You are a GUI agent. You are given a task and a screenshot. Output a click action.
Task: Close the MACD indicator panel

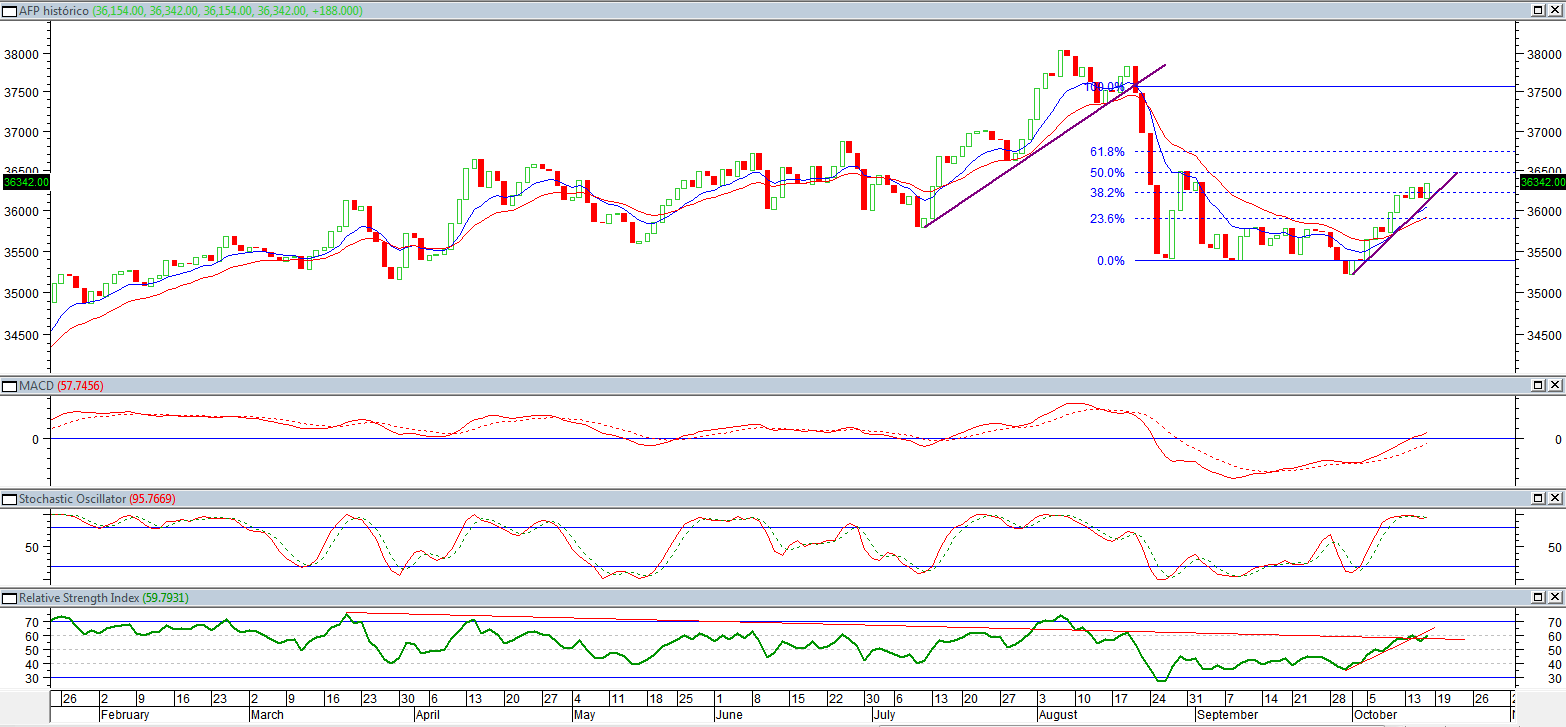(1555, 385)
